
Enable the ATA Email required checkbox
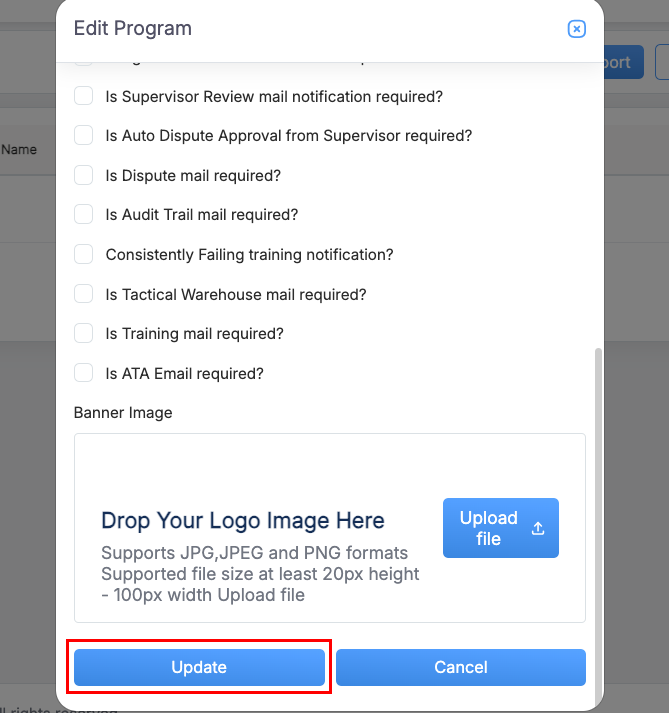[84, 373]
